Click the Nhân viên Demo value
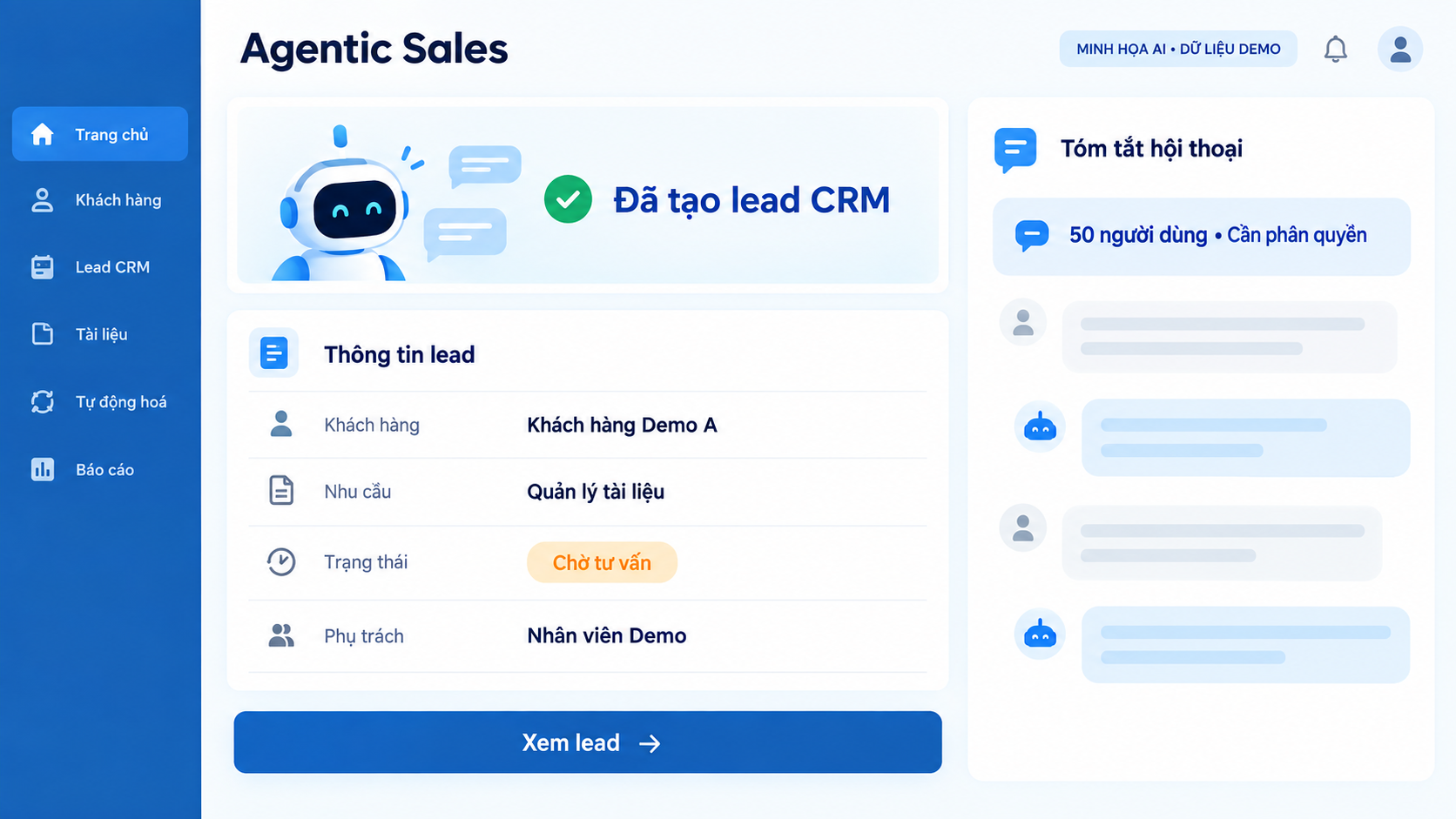This screenshot has width=1456, height=819. pyautogui.click(x=607, y=635)
